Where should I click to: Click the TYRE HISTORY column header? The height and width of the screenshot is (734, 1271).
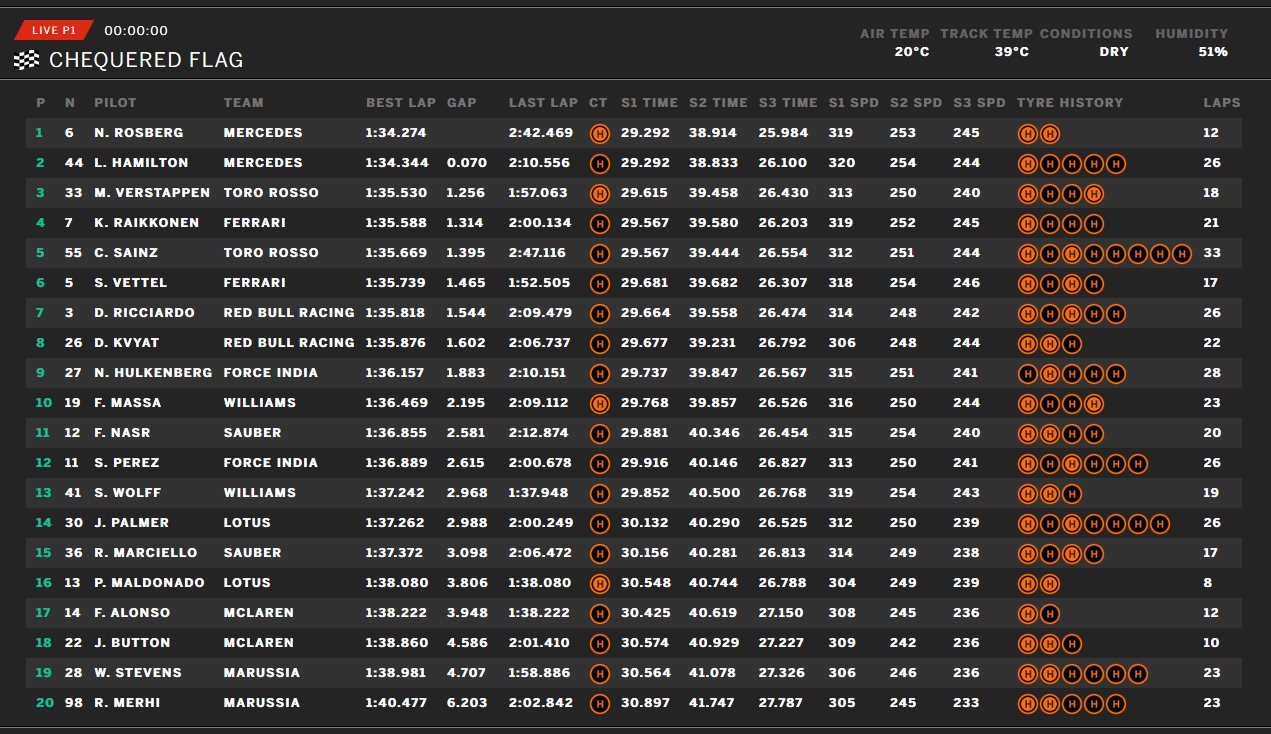[x=1070, y=102]
